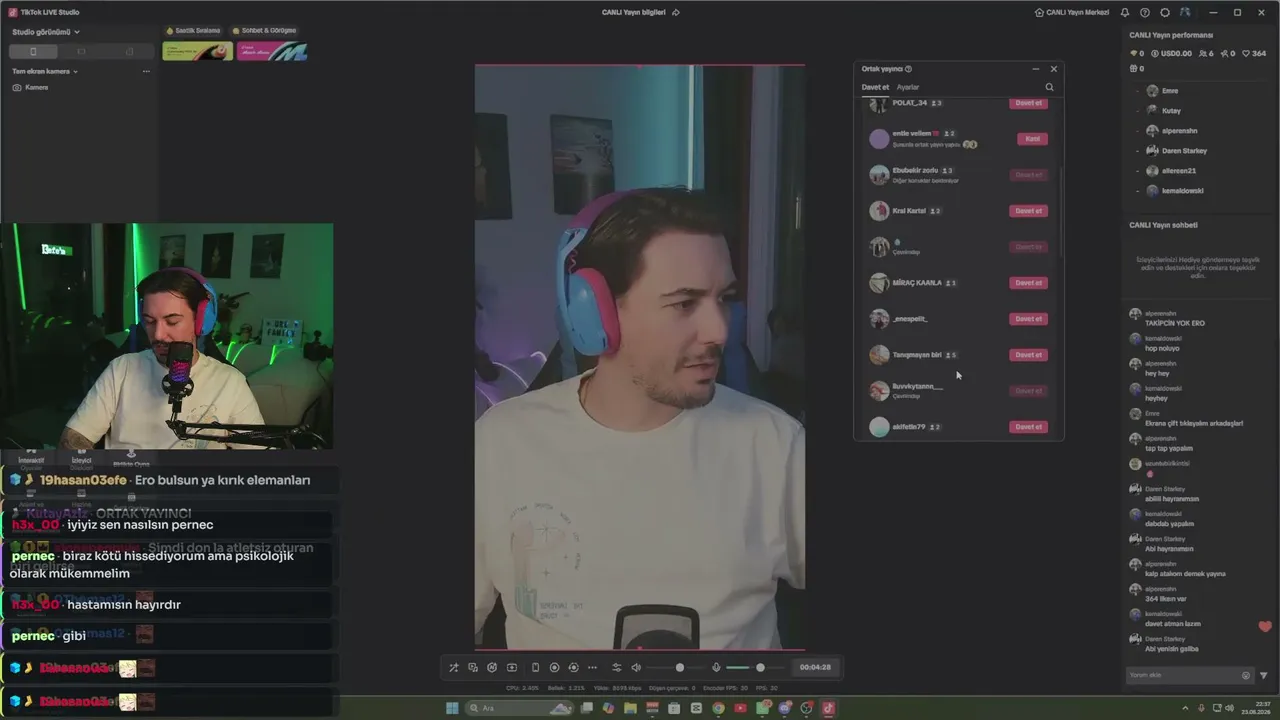
Task: Click the heart like icon in chat
Action: [1265, 627]
